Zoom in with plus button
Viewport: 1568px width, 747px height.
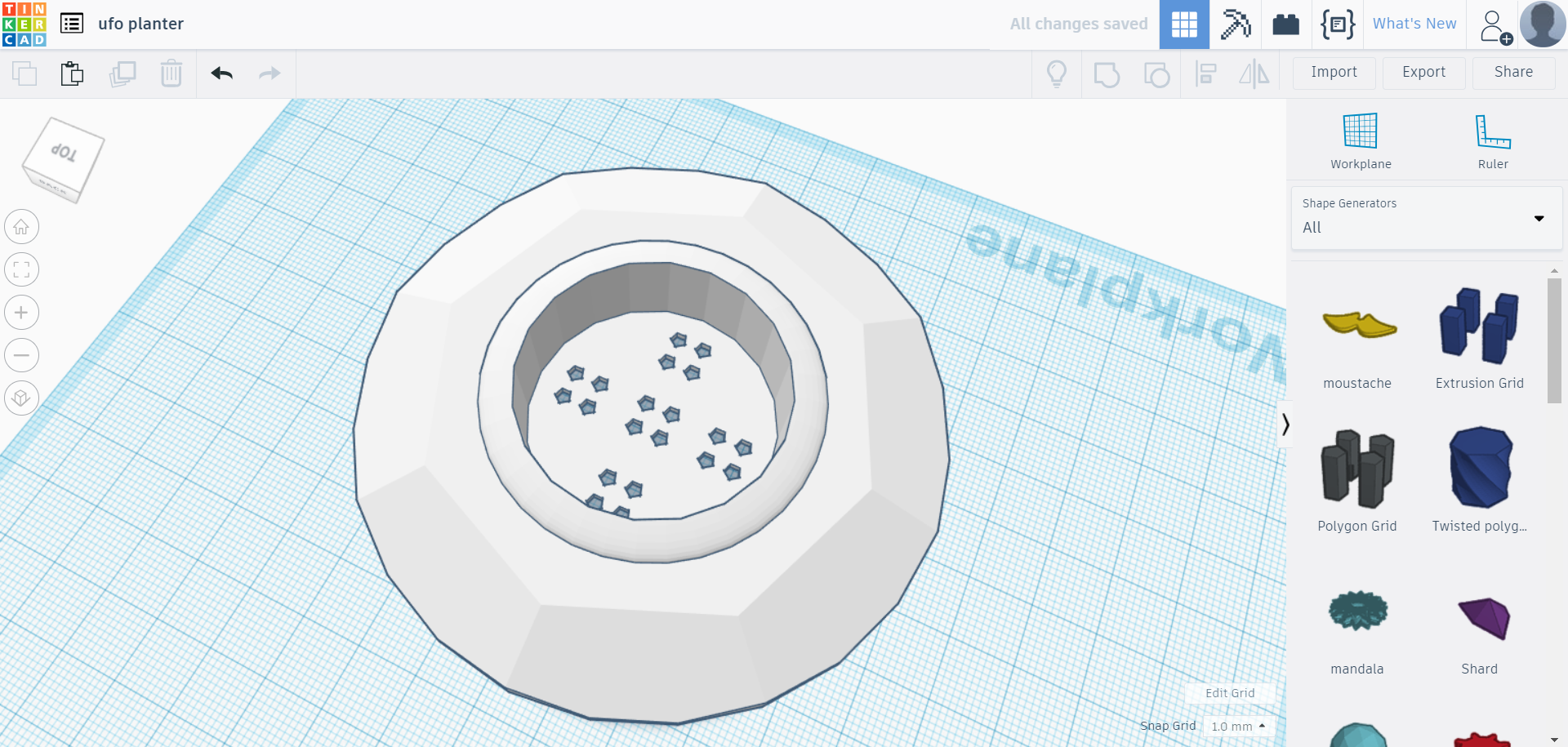pos(22,313)
